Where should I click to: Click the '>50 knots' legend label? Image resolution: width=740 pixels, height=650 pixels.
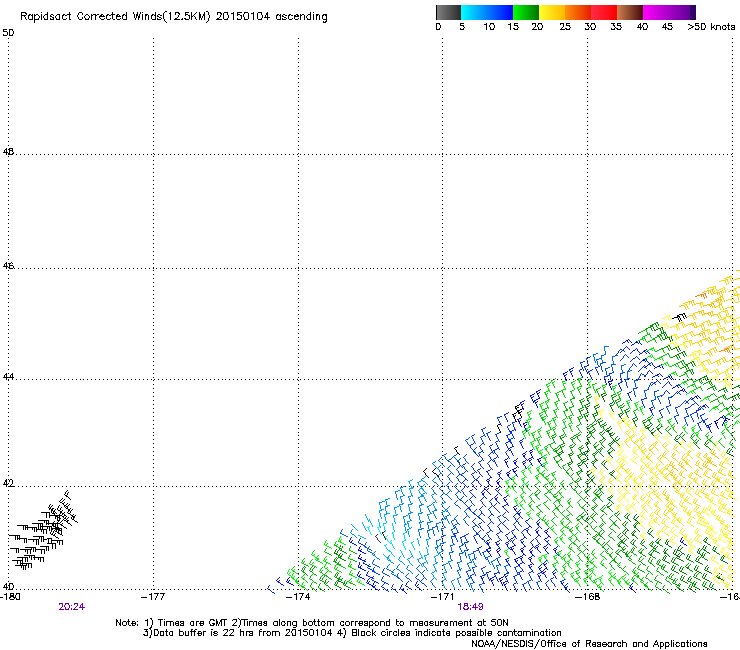tap(711, 27)
